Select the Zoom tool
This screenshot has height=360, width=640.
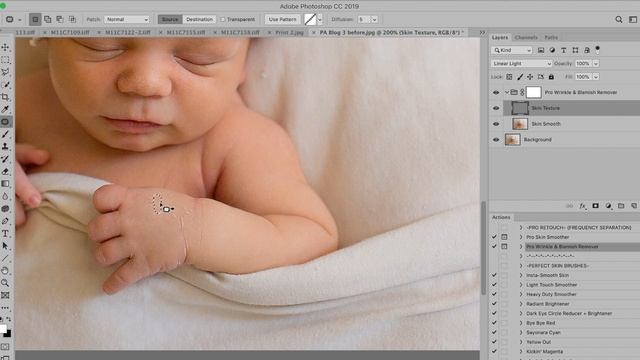click(5, 282)
